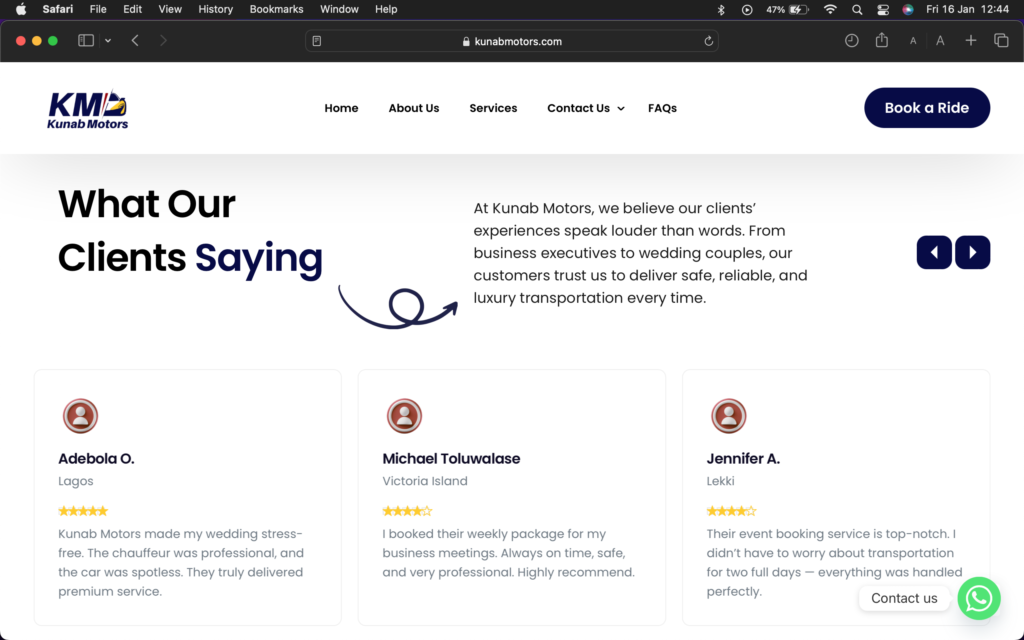The width and height of the screenshot is (1024, 640).
Task: Show previous testimonial with left arrow
Action: point(934,252)
